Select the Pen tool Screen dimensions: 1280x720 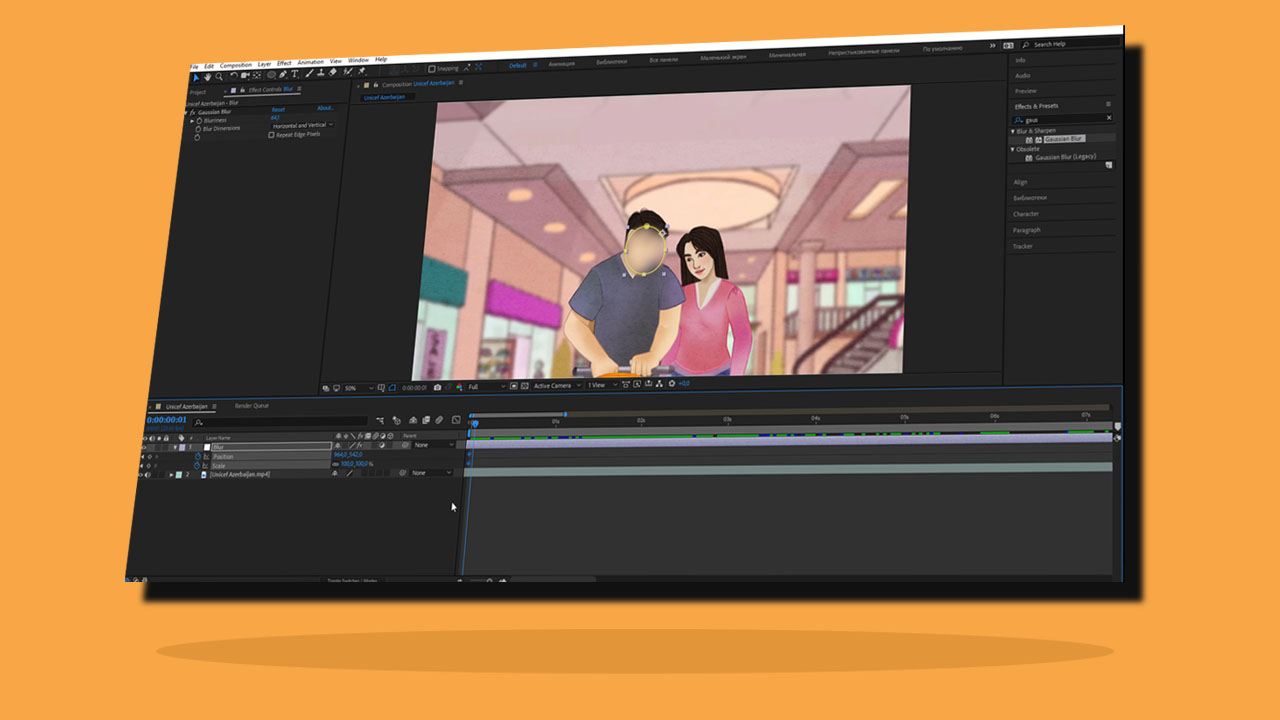[283, 73]
